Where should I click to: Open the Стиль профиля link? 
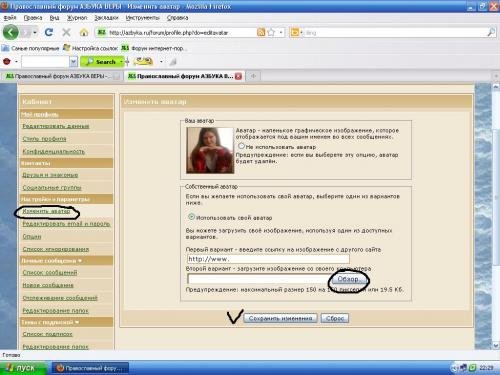click(44, 139)
